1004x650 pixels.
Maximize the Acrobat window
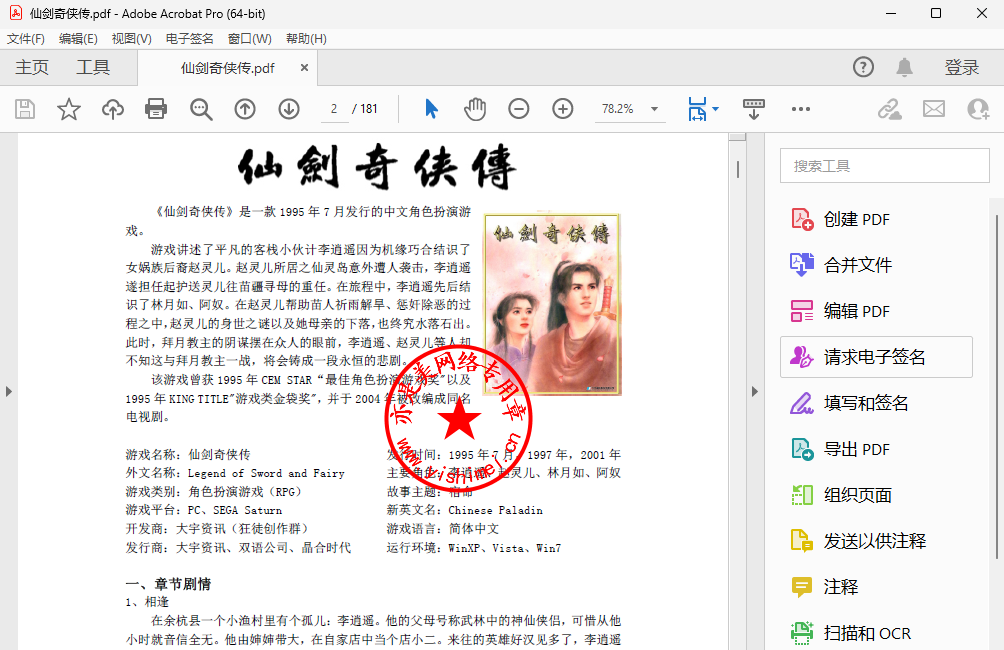pos(935,13)
